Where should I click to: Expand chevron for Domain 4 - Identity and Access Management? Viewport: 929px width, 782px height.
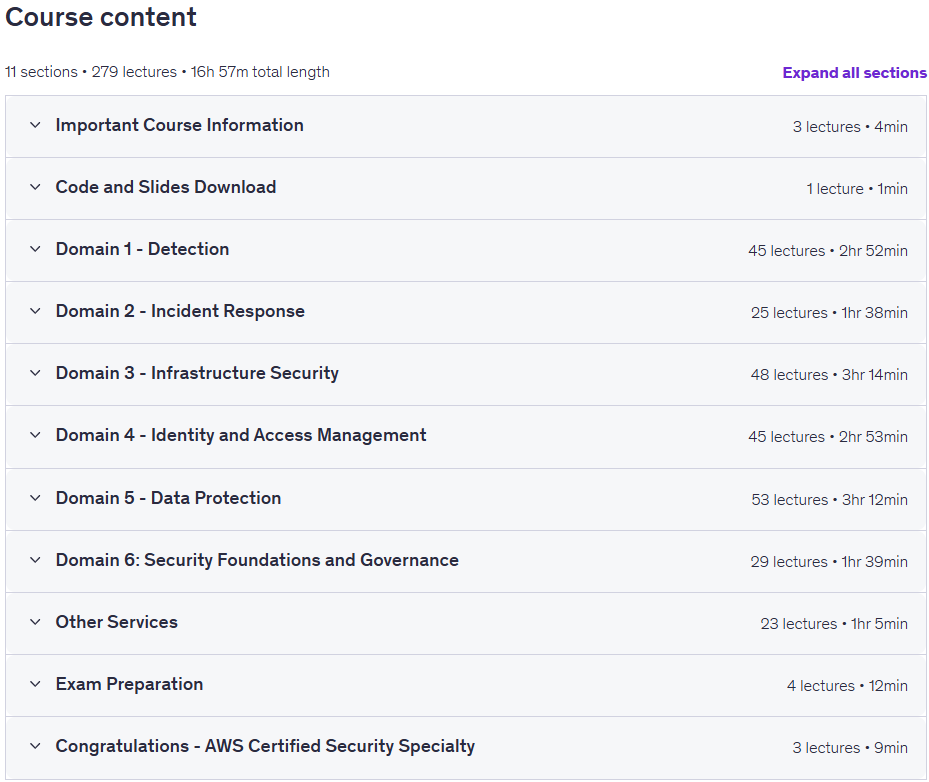click(36, 435)
